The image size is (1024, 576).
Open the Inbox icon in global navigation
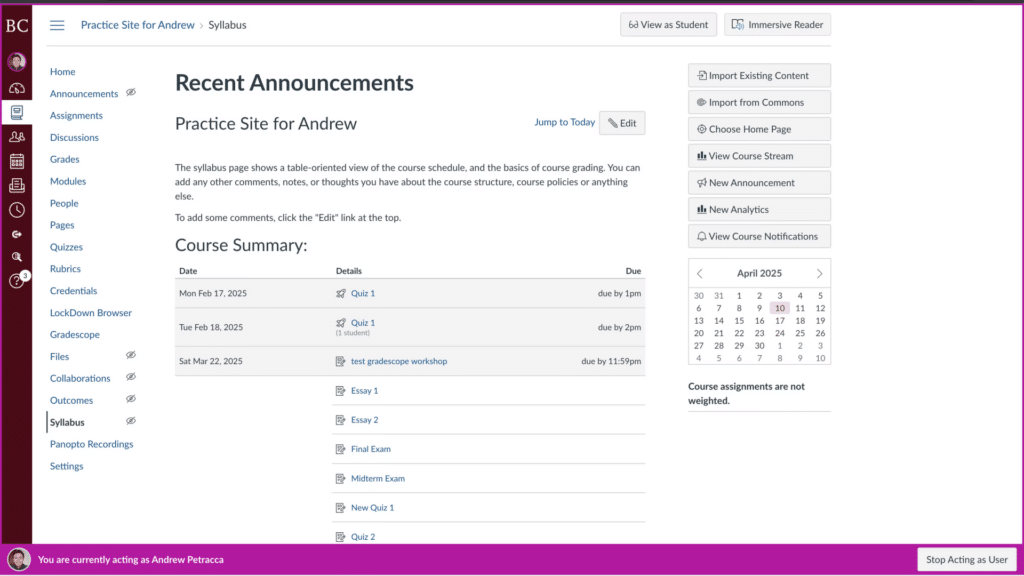point(17,185)
